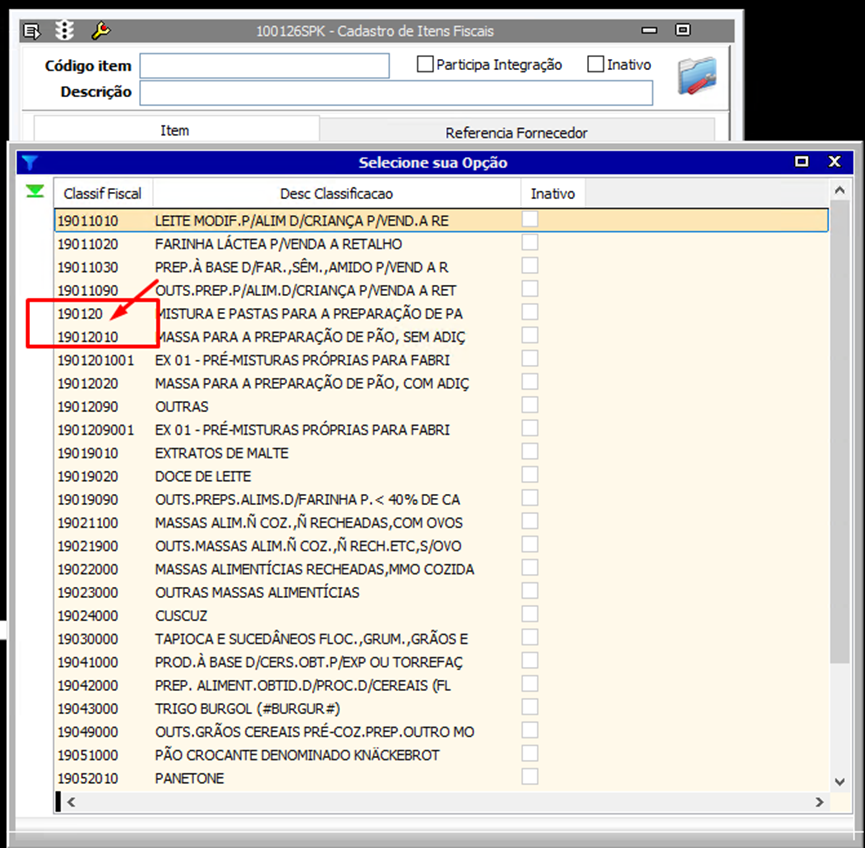Select TAPIOCA E SUCEDÂNEOS row
The image size is (865, 848).
(x=441, y=639)
